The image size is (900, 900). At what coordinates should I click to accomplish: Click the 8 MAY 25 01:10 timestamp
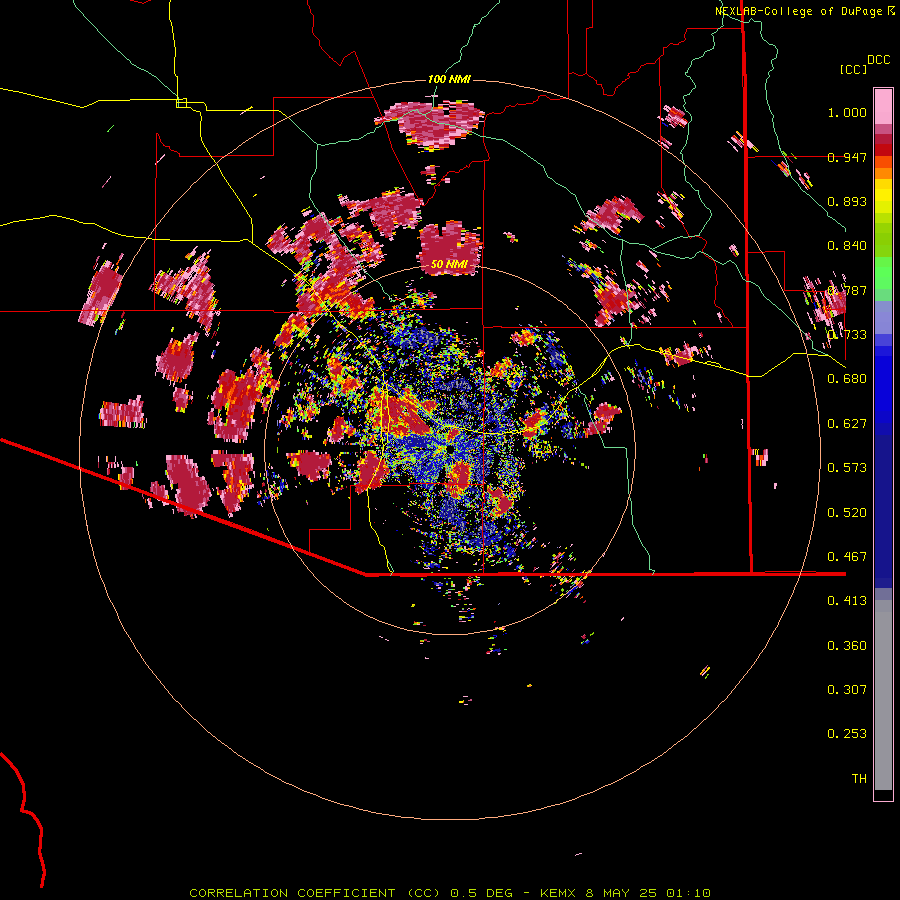click(648, 893)
